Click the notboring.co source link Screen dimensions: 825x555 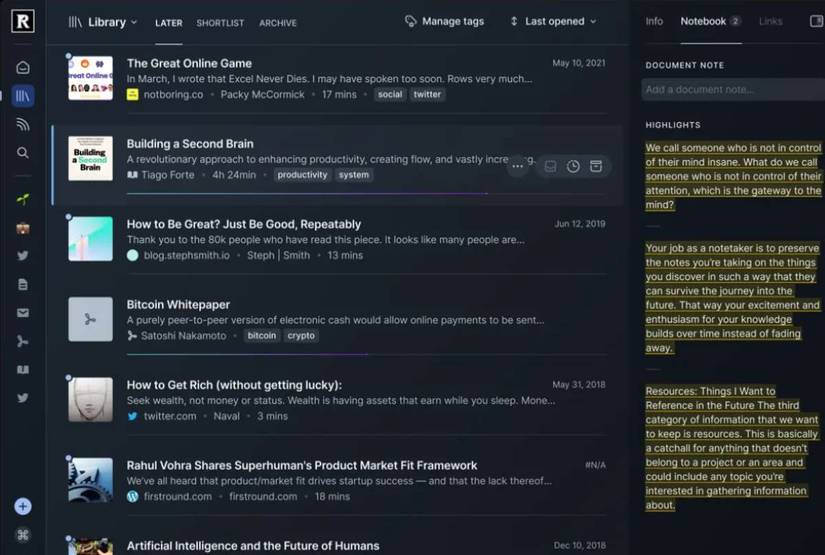click(174, 94)
